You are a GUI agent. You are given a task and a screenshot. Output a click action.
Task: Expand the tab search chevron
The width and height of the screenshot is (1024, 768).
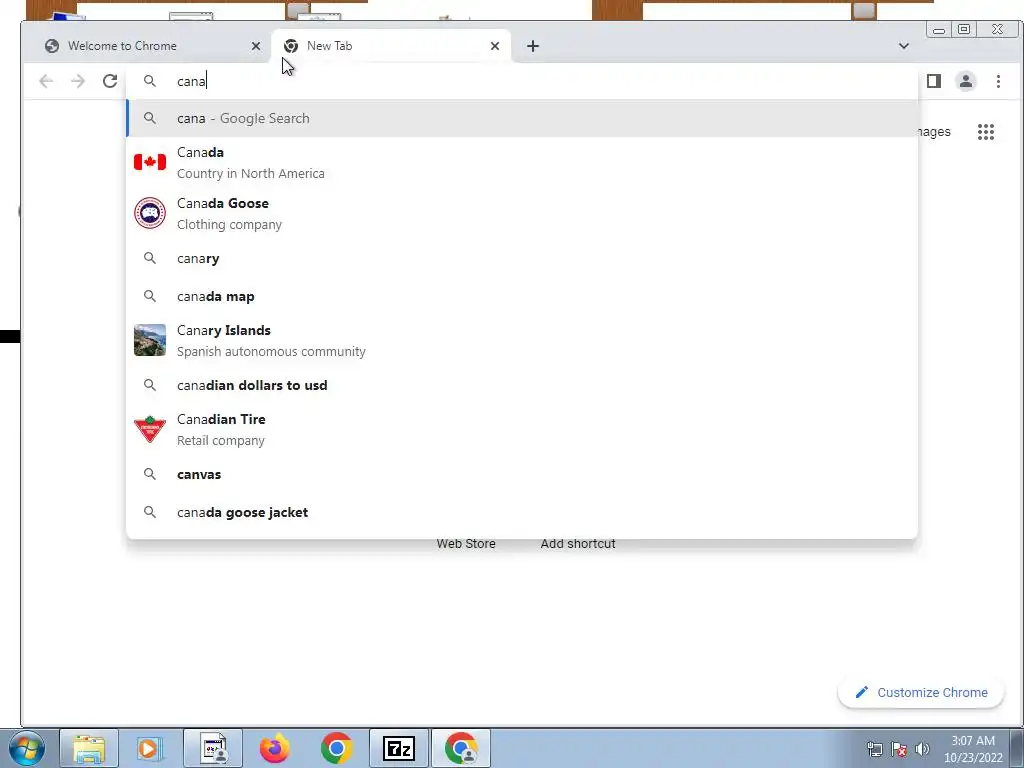[x=904, y=46]
